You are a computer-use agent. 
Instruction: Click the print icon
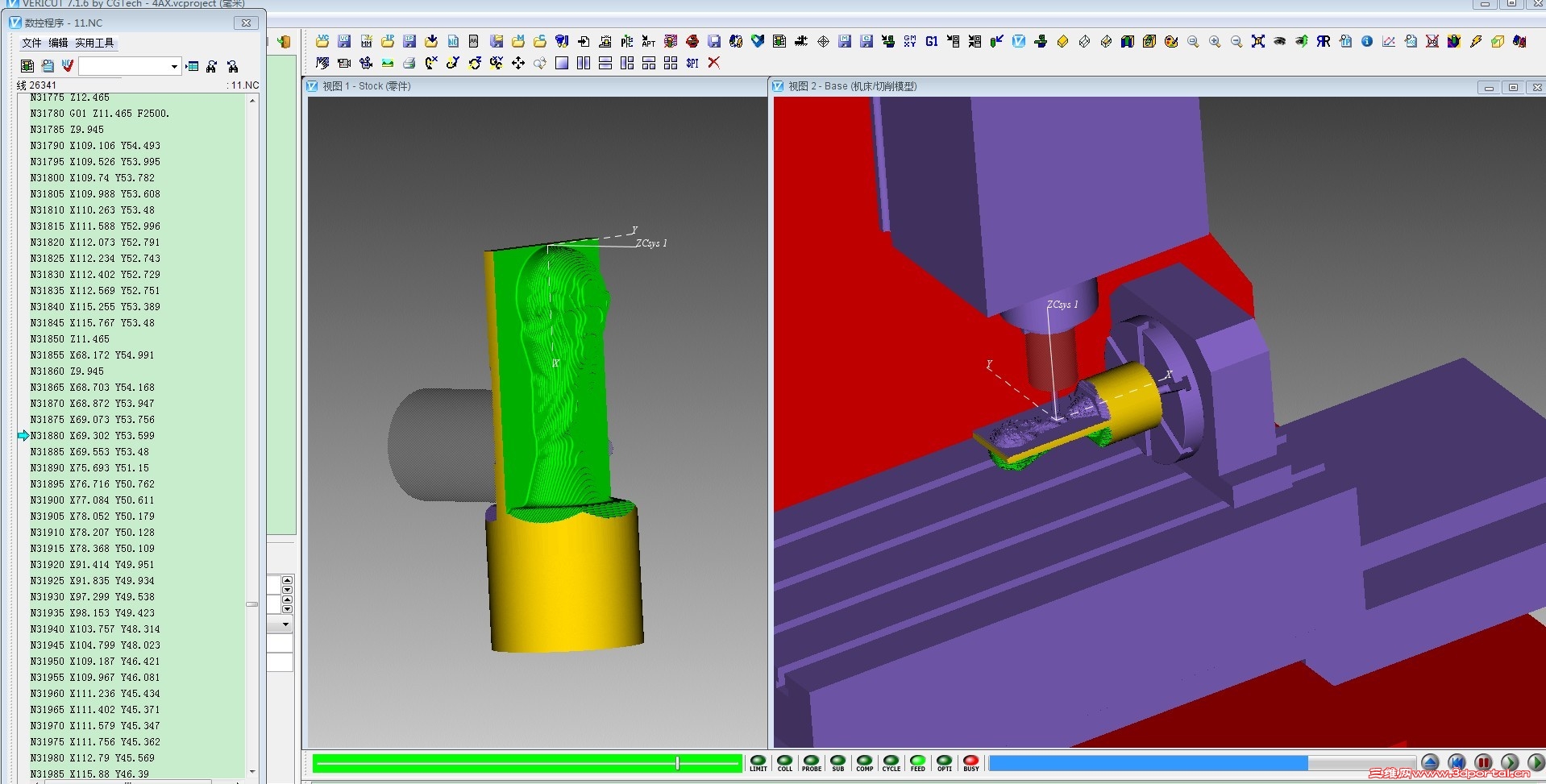tap(409, 63)
